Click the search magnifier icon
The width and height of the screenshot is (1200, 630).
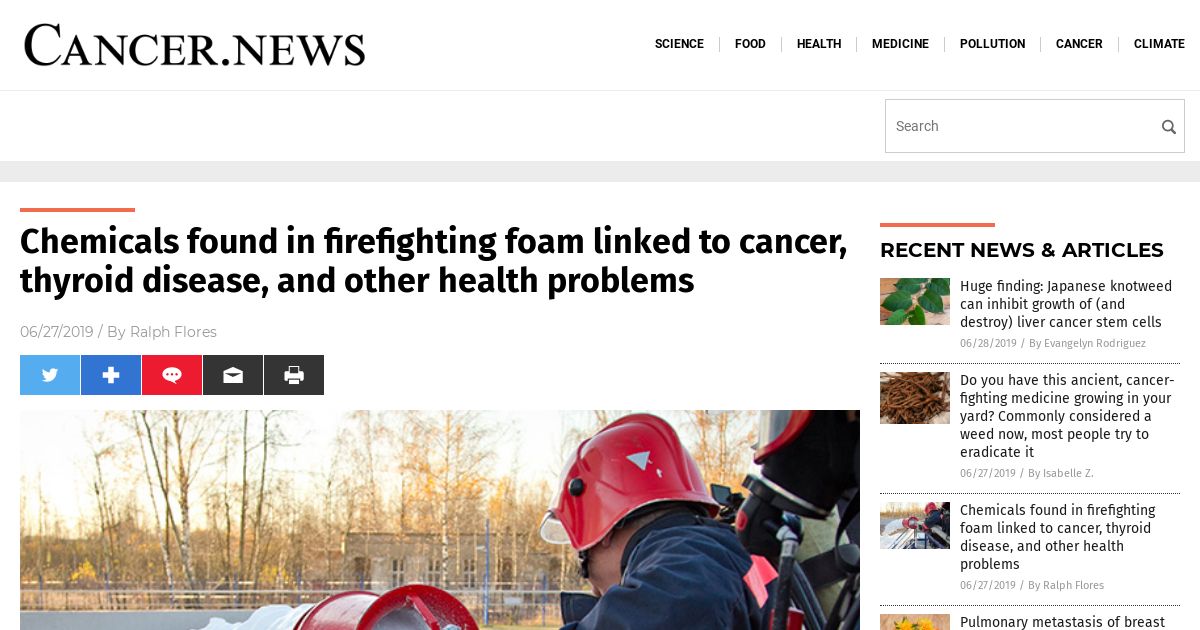pos(1168,127)
